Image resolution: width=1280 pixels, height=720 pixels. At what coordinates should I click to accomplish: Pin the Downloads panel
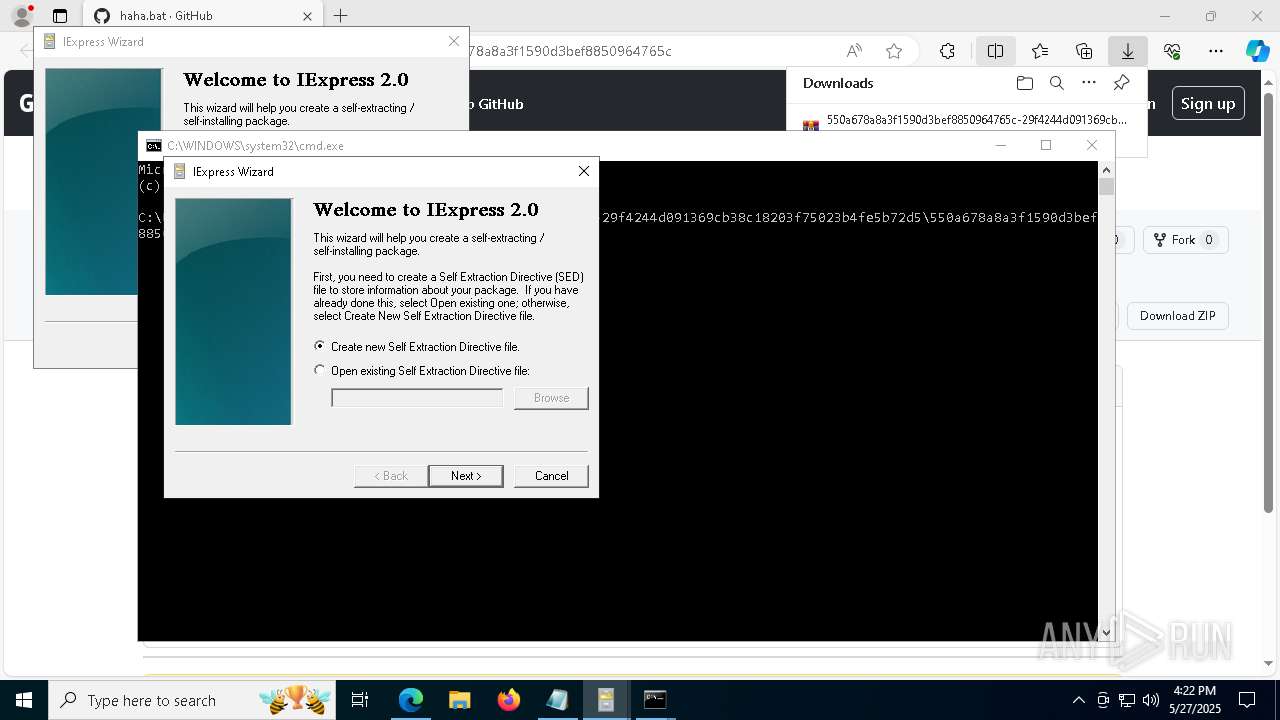[1121, 83]
